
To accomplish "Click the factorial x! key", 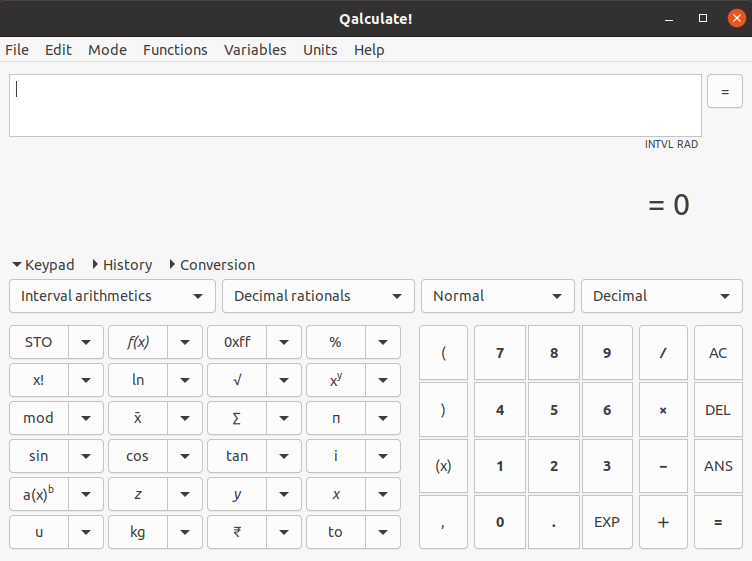I will 38,380.
